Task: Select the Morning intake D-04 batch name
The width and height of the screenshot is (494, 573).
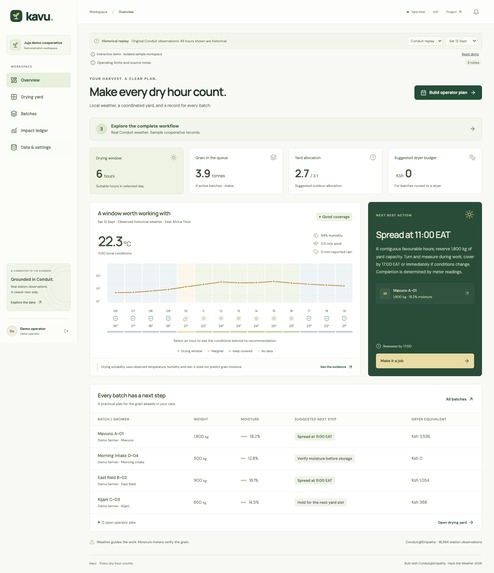Action: pyautogui.click(x=118, y=455)
